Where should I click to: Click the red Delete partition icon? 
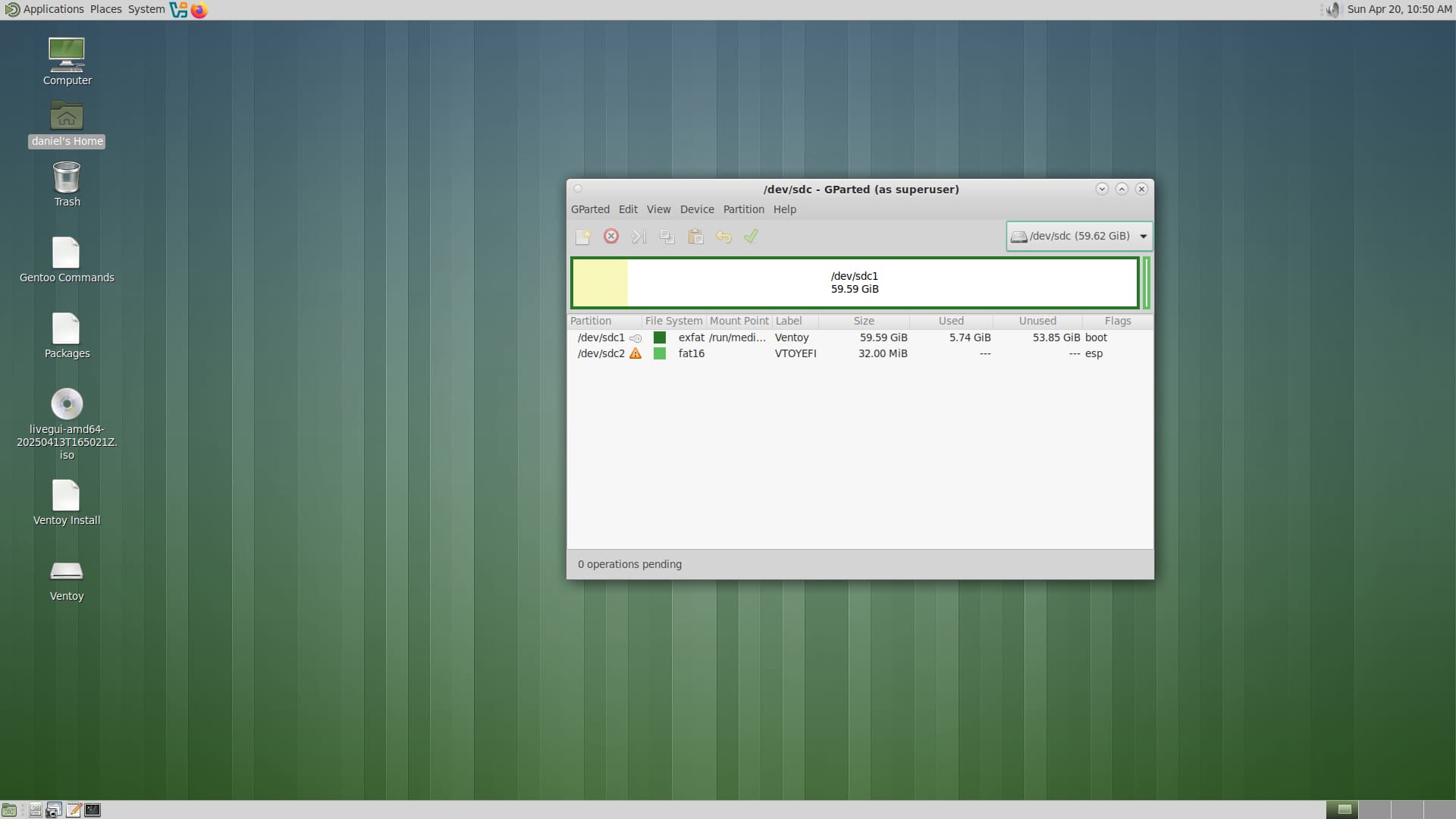coord(611,237)
